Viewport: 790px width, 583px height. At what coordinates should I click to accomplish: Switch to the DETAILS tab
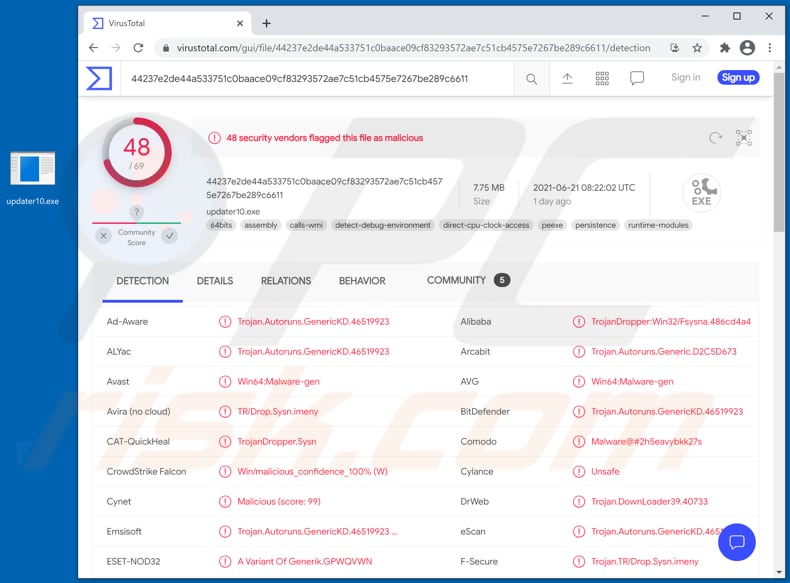[x=215, y=281]
